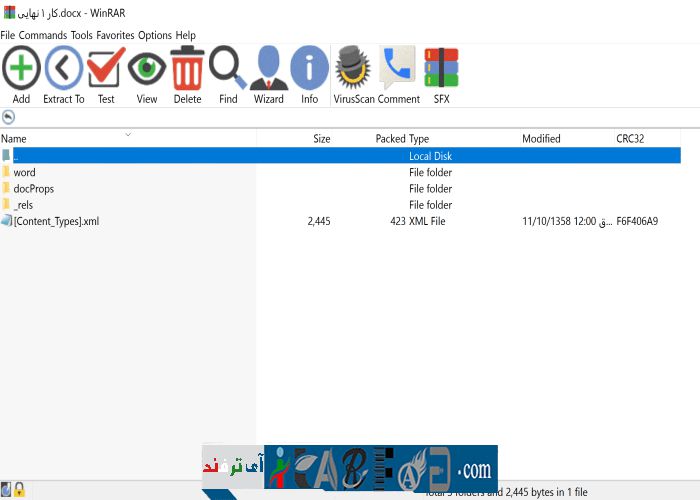Screen dimensions: 700x500
Task: Select the [Content_Types].xml file
Action: click(x=56, y=221)
